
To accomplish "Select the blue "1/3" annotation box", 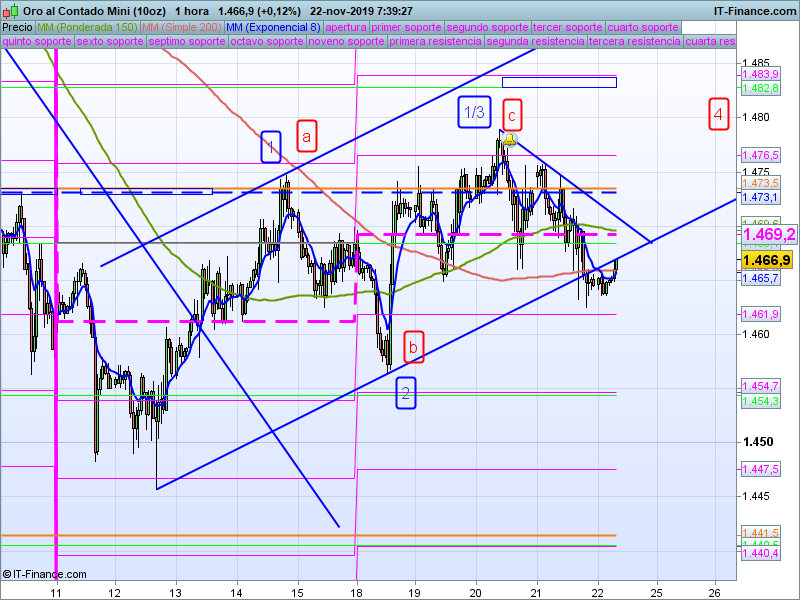I will click(474, 112).
